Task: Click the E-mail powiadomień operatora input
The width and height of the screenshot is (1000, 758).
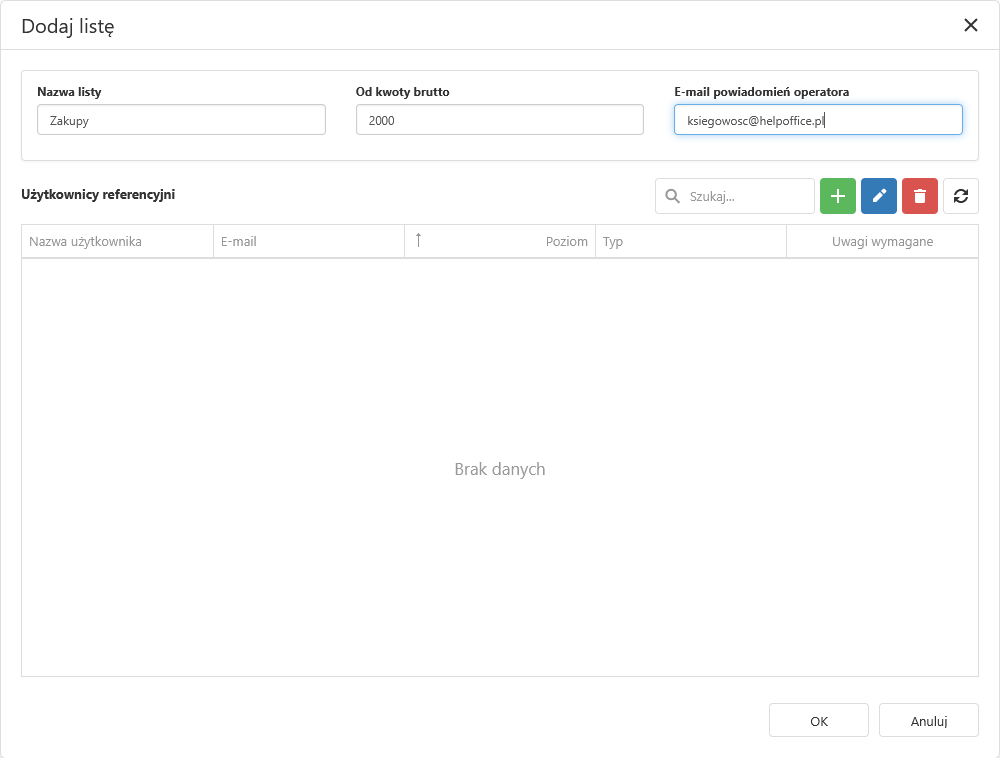Action: click(x=818, y=120)
